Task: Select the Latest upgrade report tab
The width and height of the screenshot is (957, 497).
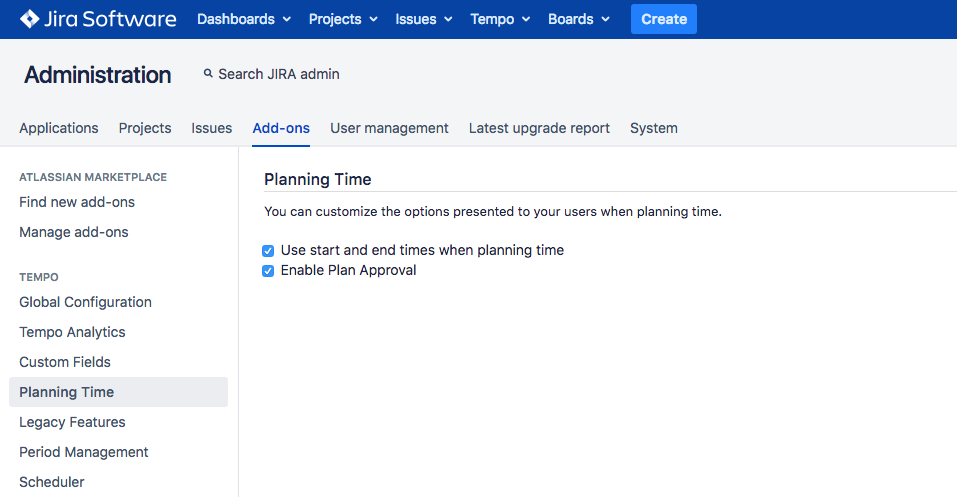Action: [539, 128]
